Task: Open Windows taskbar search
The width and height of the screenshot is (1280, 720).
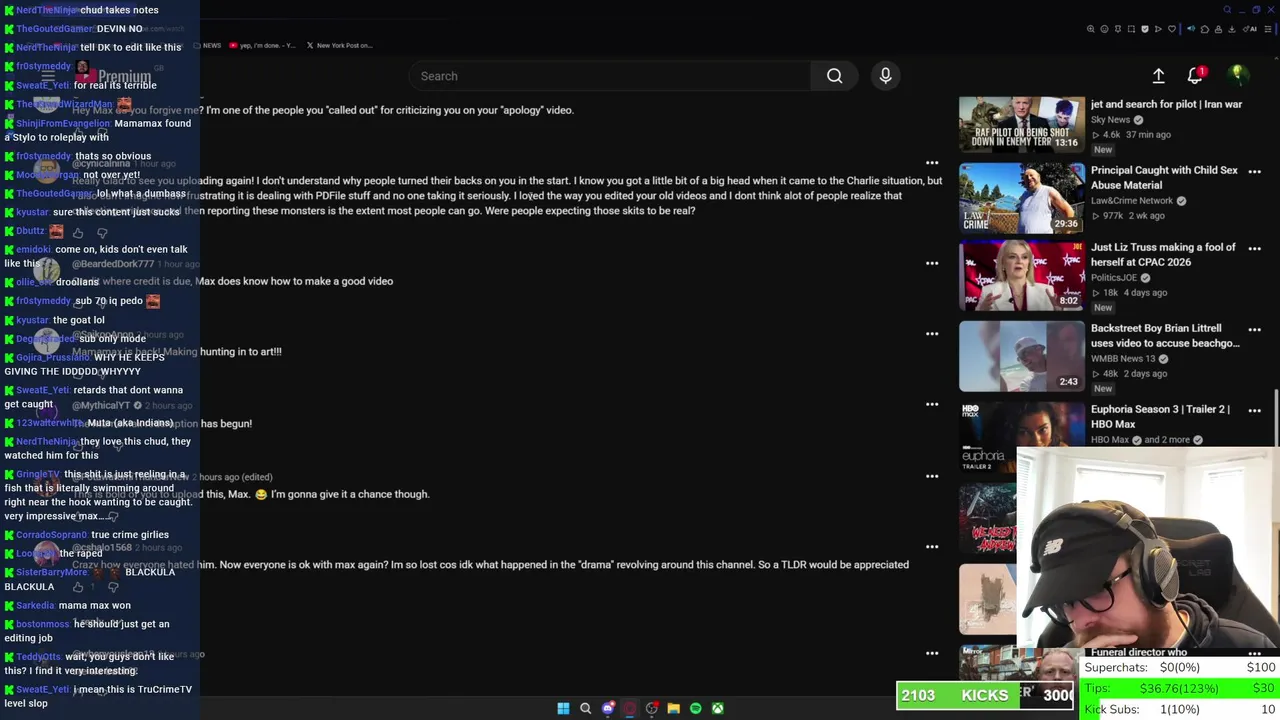Action: [x=586, y=708]
